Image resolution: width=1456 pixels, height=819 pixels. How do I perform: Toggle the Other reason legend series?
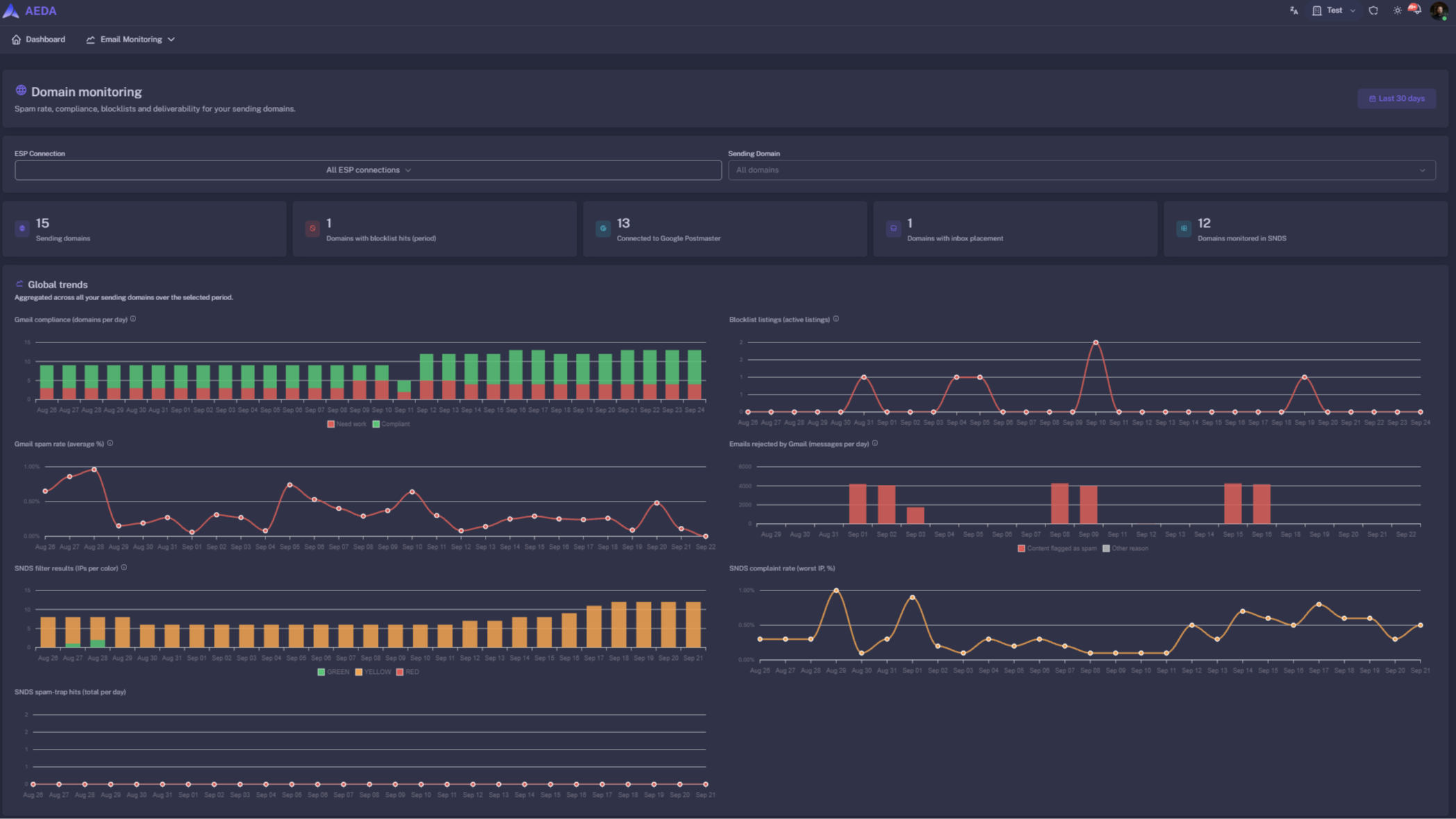(x=1125, y=548)
